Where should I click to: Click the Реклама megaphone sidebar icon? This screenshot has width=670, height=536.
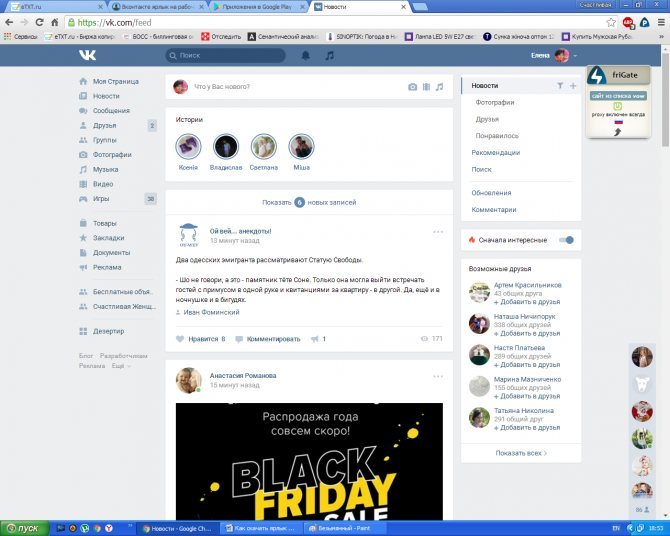(83, 267)
